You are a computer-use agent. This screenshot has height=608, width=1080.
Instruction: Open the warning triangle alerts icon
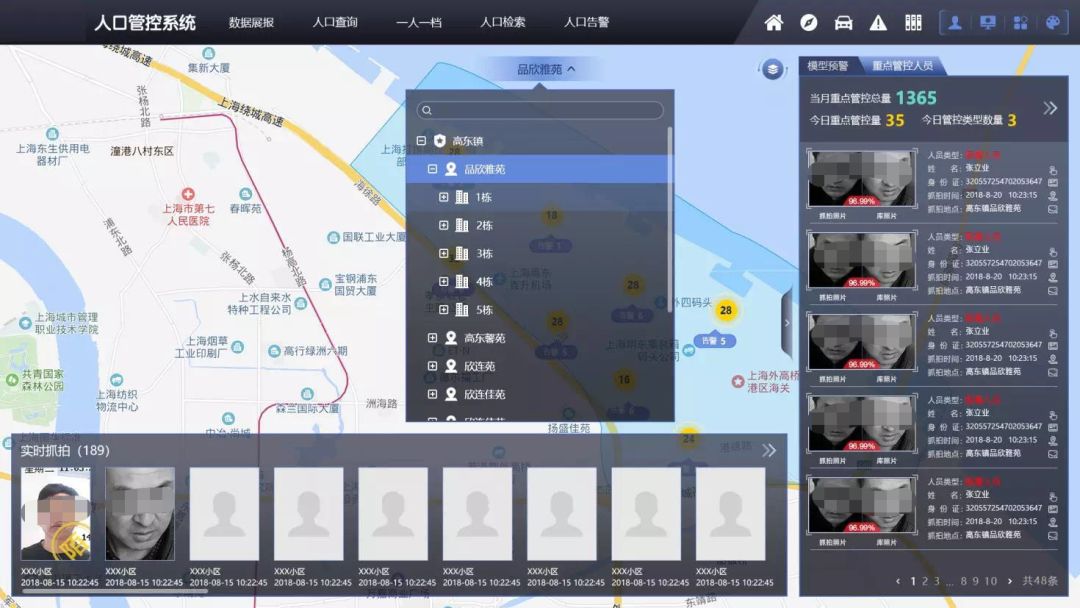878,23
